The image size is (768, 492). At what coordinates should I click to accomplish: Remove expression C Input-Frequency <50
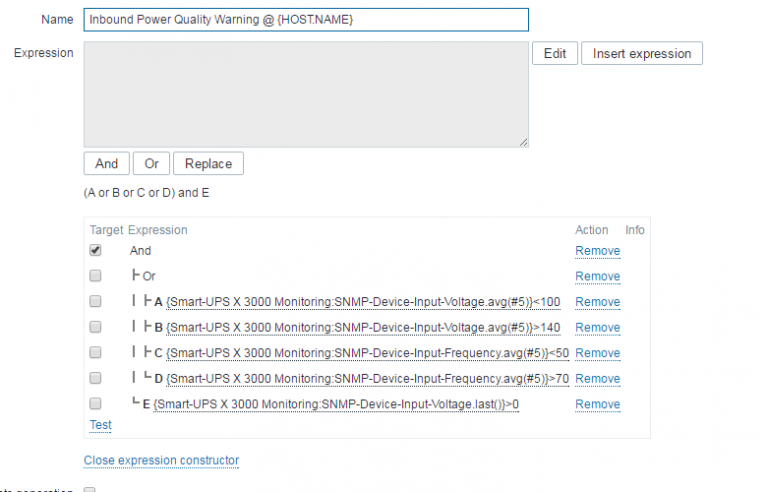pos(598,353)
